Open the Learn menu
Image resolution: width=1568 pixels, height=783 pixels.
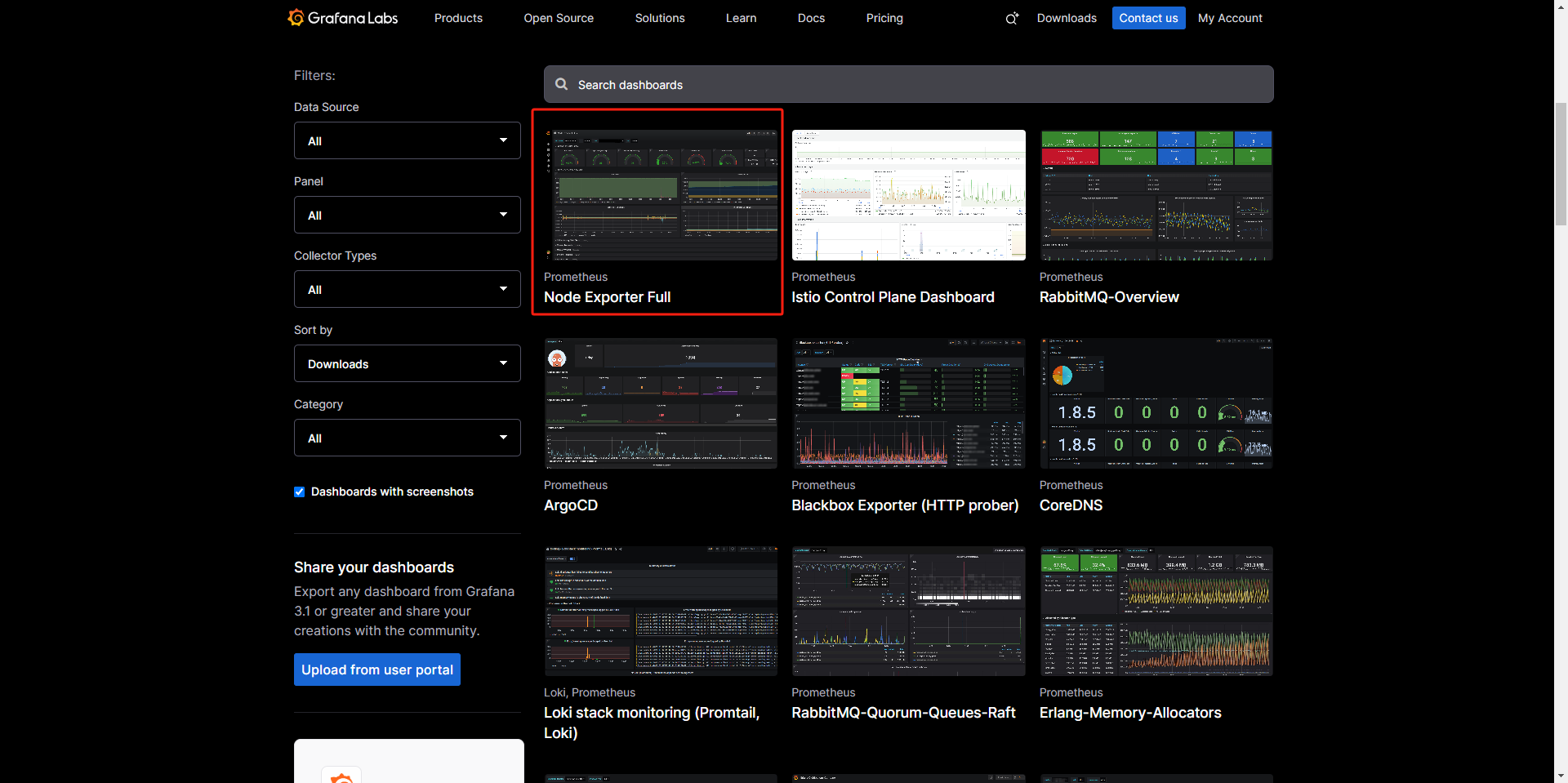(x=741, y=18)
